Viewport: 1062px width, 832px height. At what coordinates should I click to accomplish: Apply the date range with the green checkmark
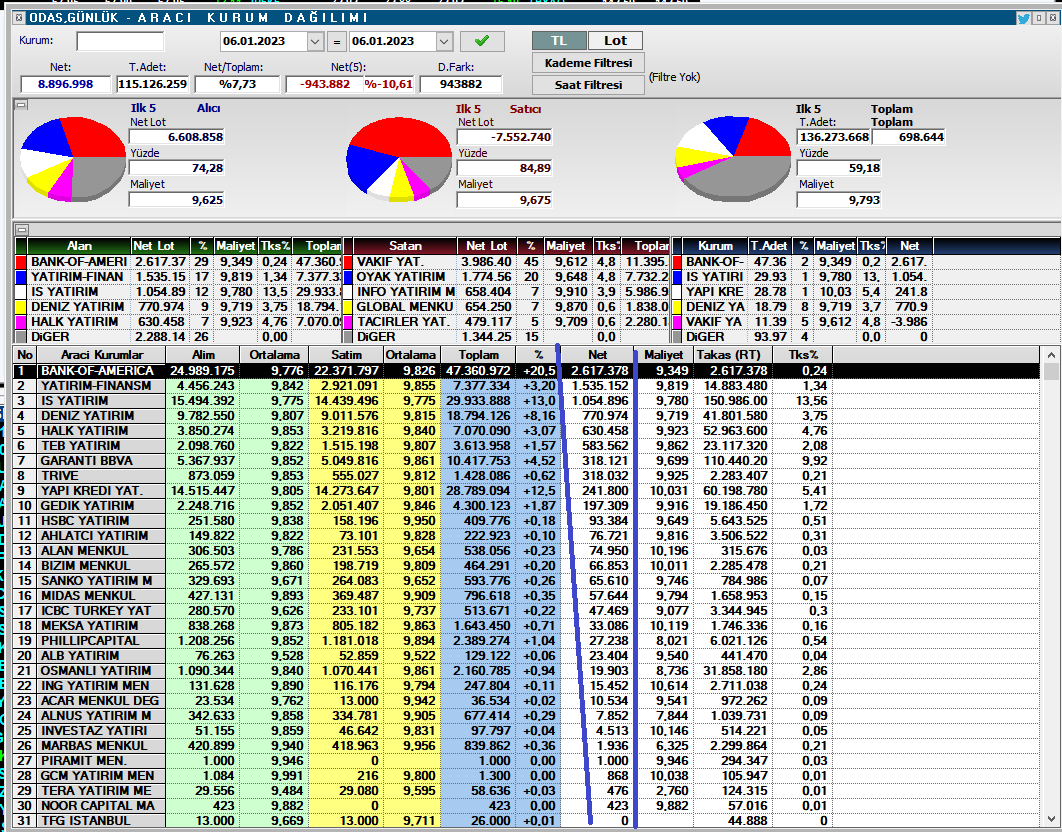pyautogui.click(x=482, y=41)
